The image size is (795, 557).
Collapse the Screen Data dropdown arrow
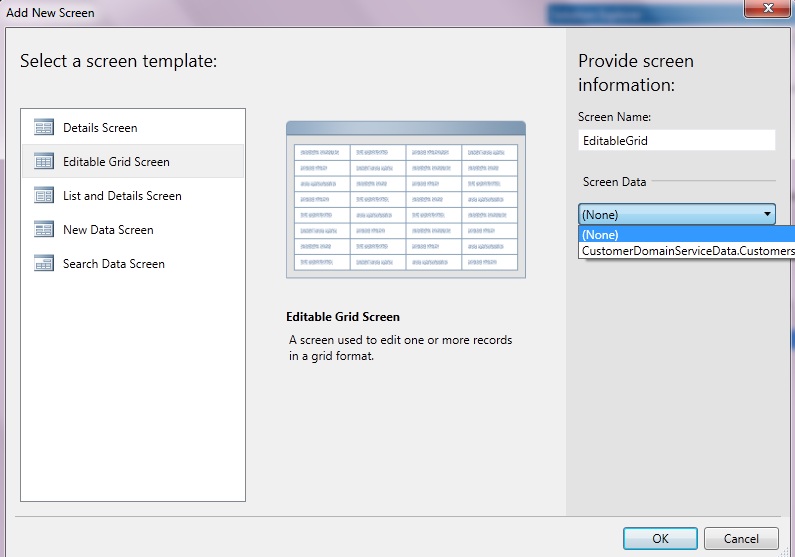coord(767,214)
